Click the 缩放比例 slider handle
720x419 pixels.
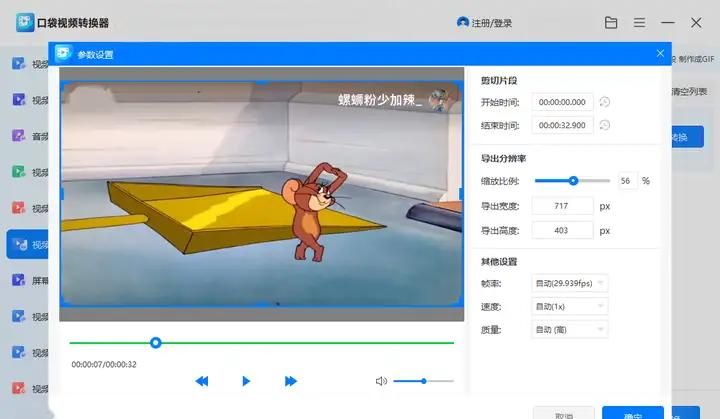pos(573,181)
